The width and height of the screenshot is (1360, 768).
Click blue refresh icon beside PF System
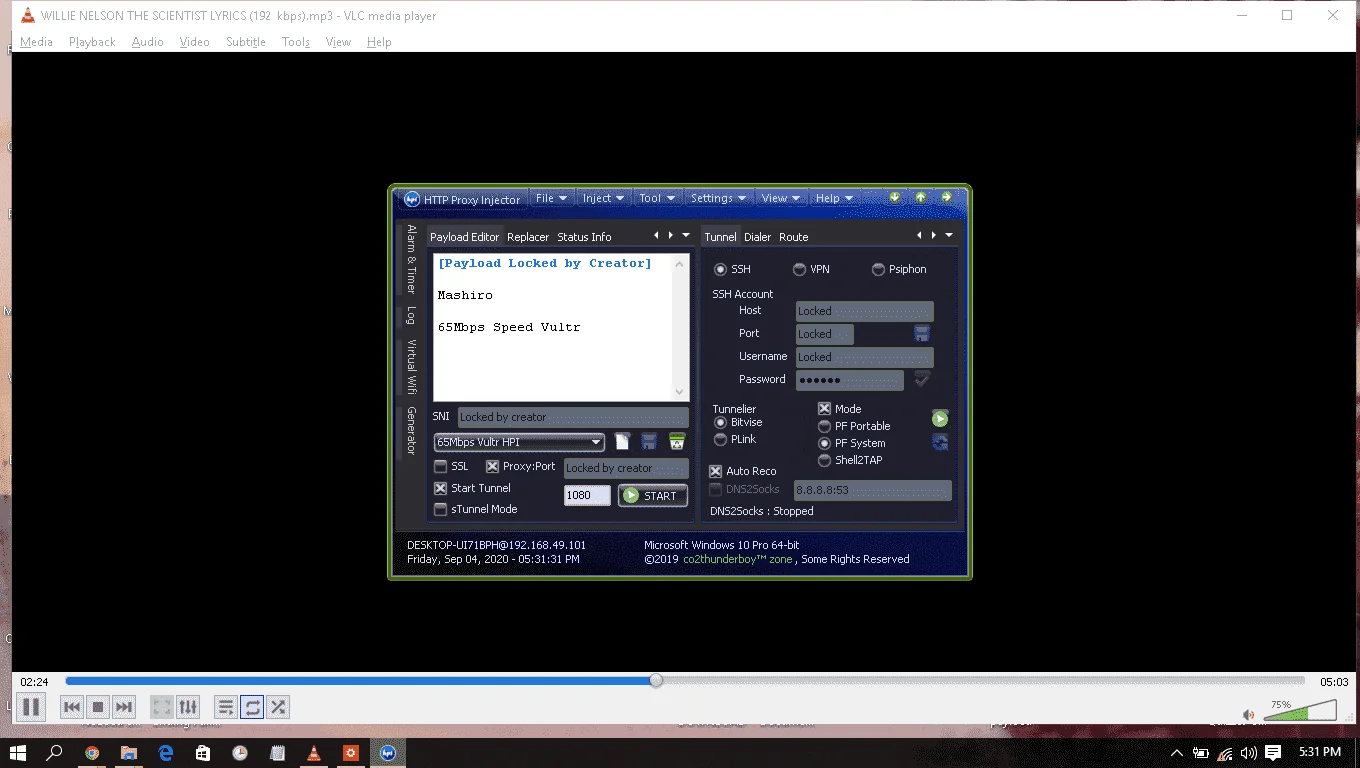pyautogui.click(x=940, y=442)
